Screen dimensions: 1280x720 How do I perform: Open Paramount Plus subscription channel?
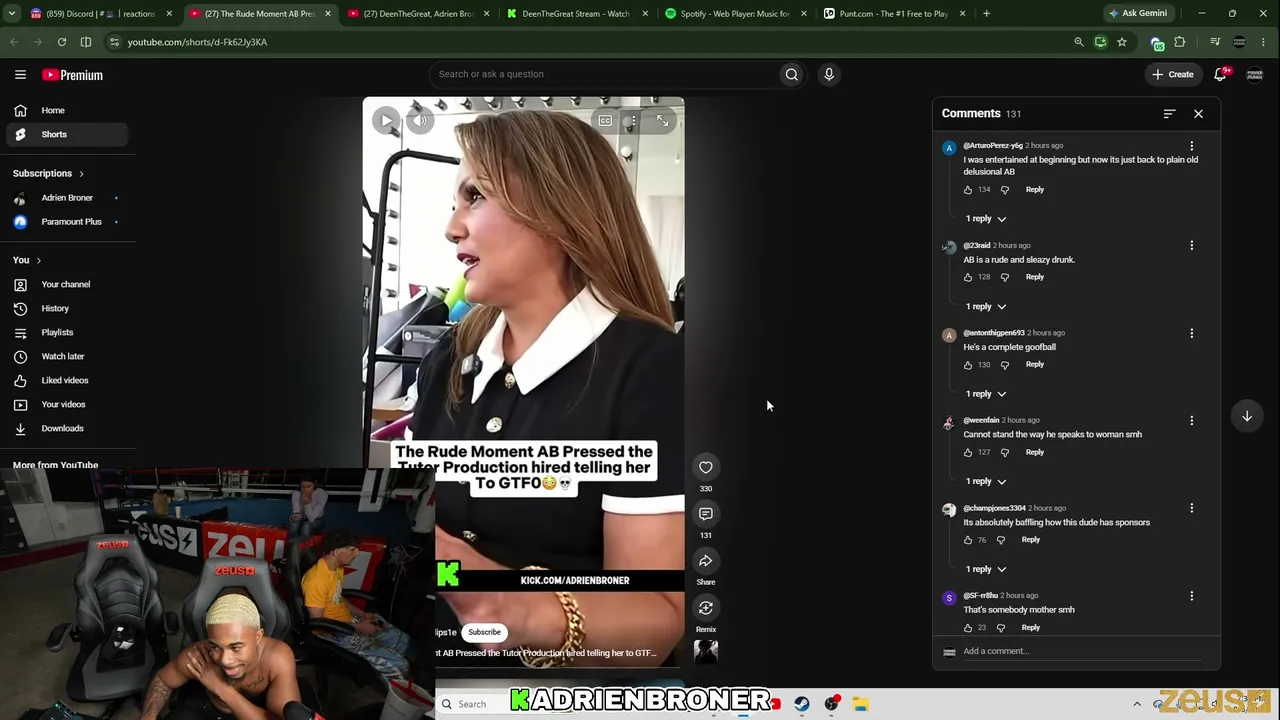tap(65, 222)
